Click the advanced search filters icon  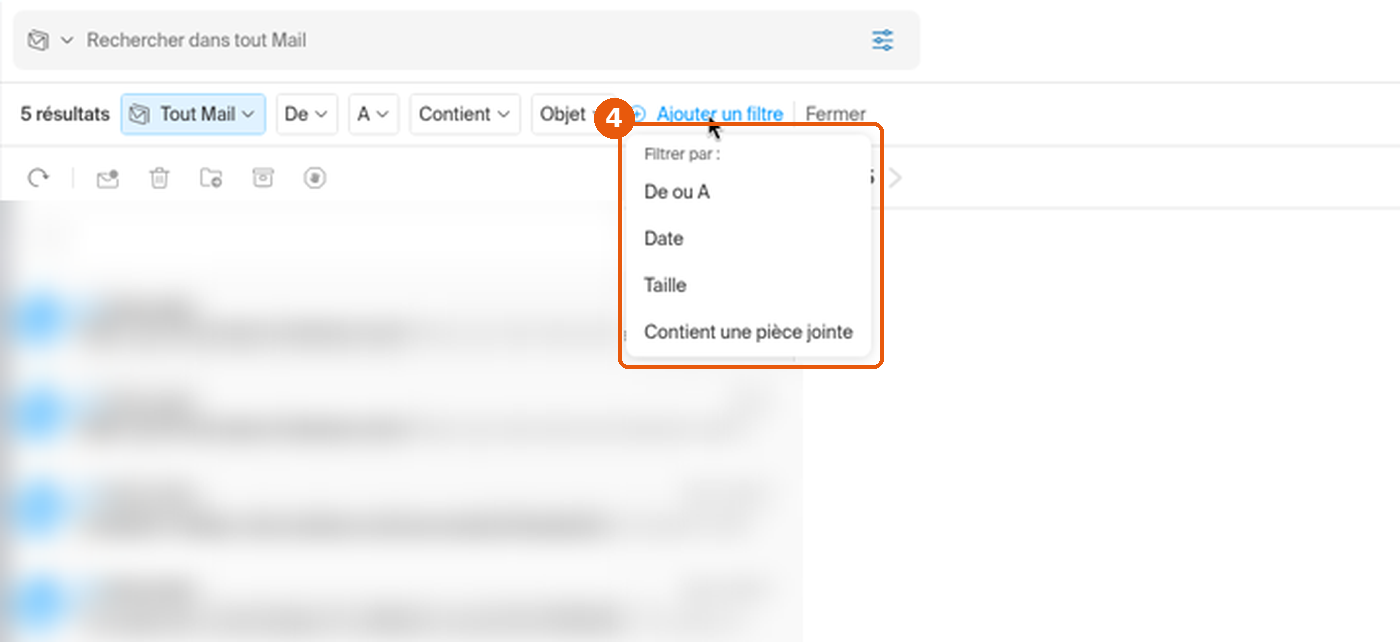click(x=882, y=40)
